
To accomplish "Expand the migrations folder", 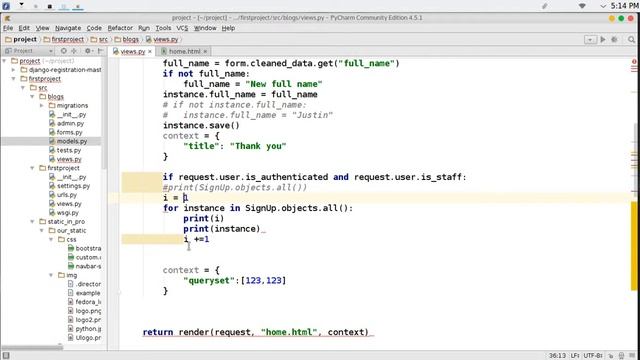I will pos(42,106).
